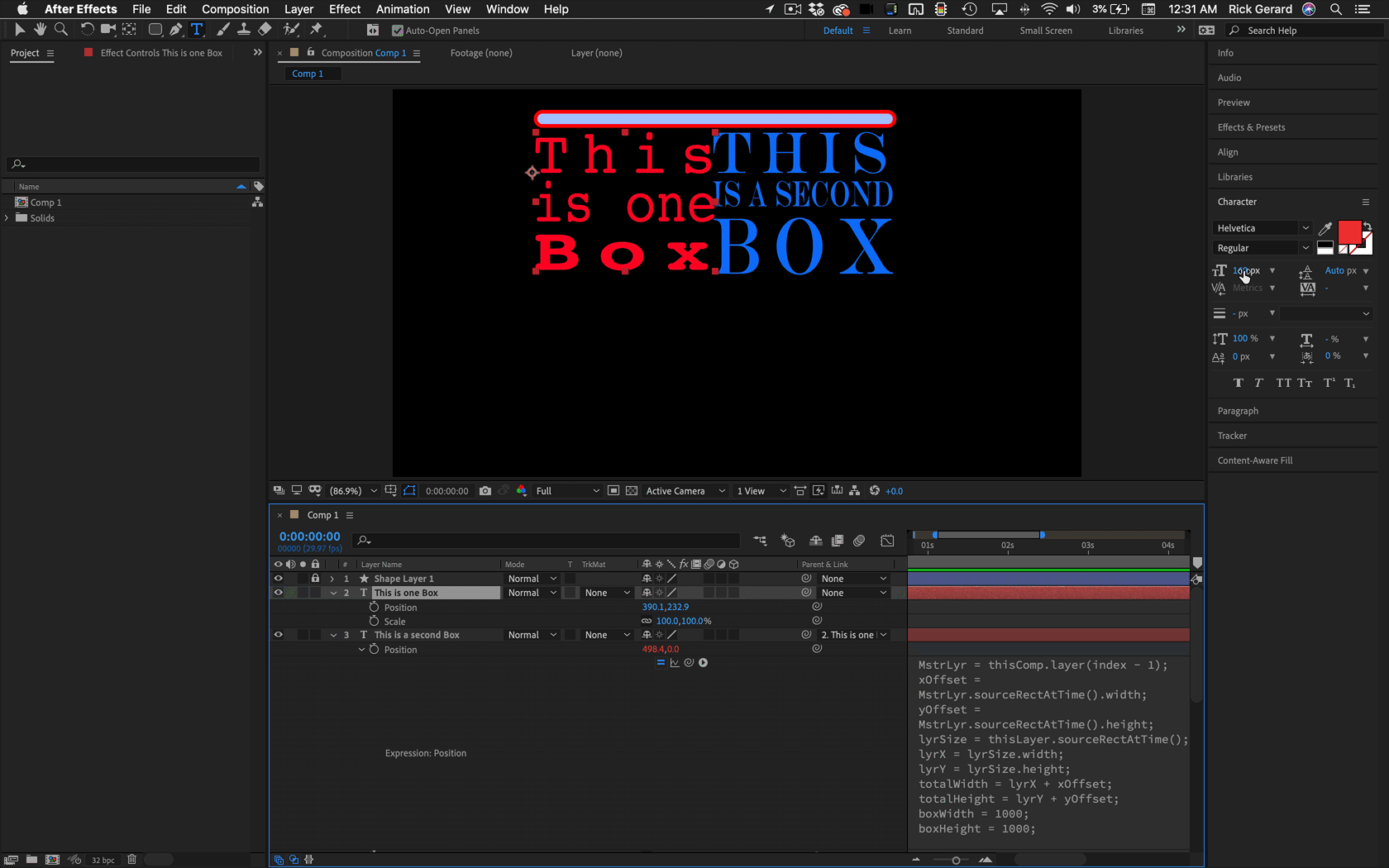The width and height of the screenshot is (1389, 868).
Task: Pick the Puppet Pin tool
Action: (x=316, y=30)
